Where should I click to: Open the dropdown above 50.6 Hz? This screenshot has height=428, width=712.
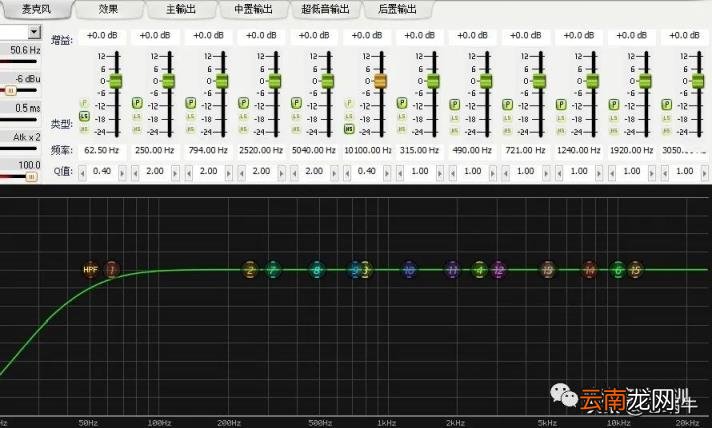tap(34, 32)
